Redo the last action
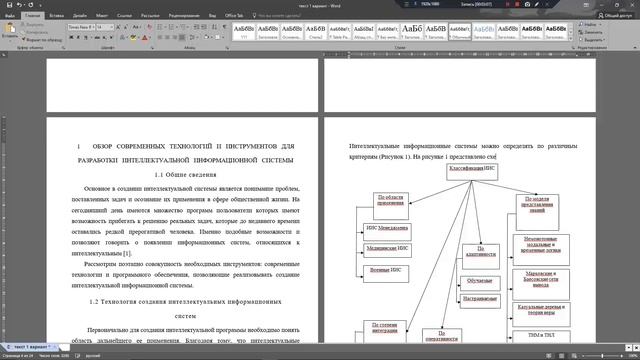640x360 pixels. 31,5
